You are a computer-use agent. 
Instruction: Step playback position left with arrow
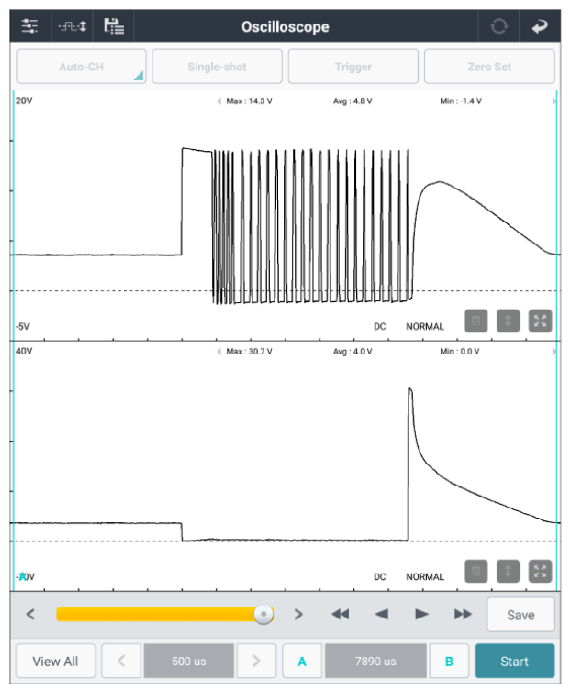coord(30,614)
